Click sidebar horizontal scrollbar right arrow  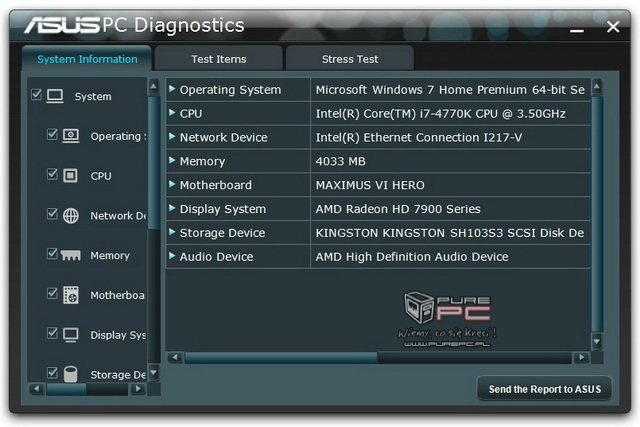[138, 389]
